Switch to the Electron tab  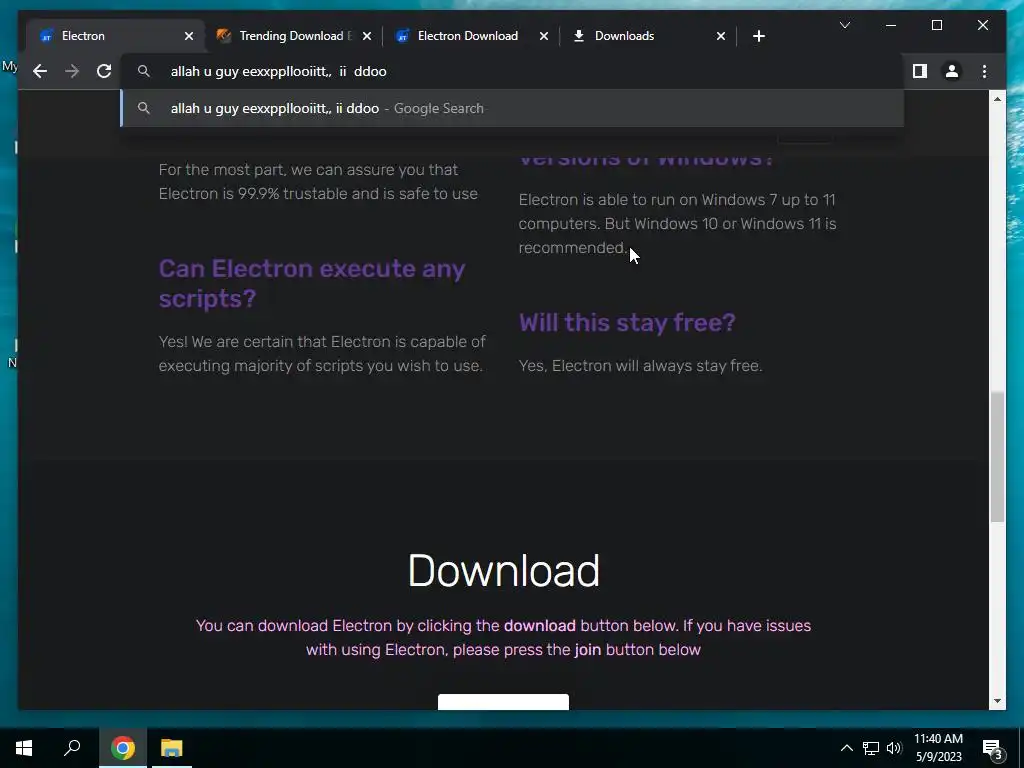115,36
